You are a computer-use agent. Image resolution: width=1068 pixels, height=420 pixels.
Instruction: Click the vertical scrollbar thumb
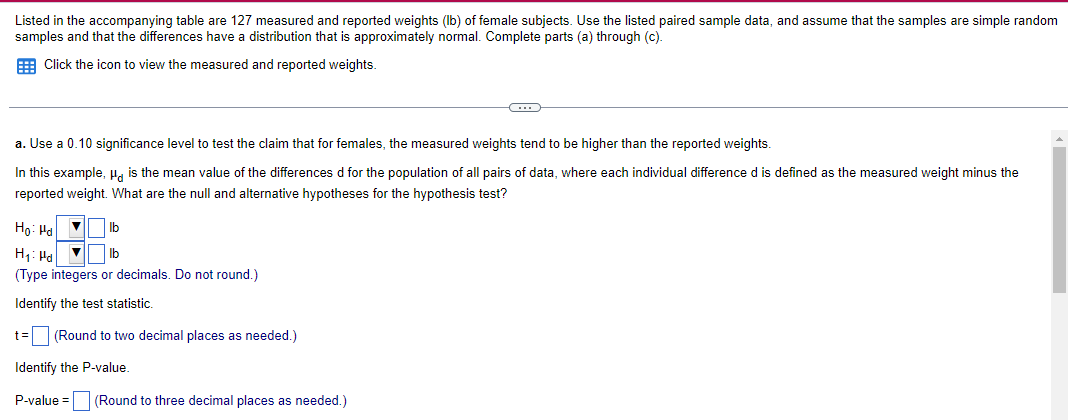tap(1059, 219)
